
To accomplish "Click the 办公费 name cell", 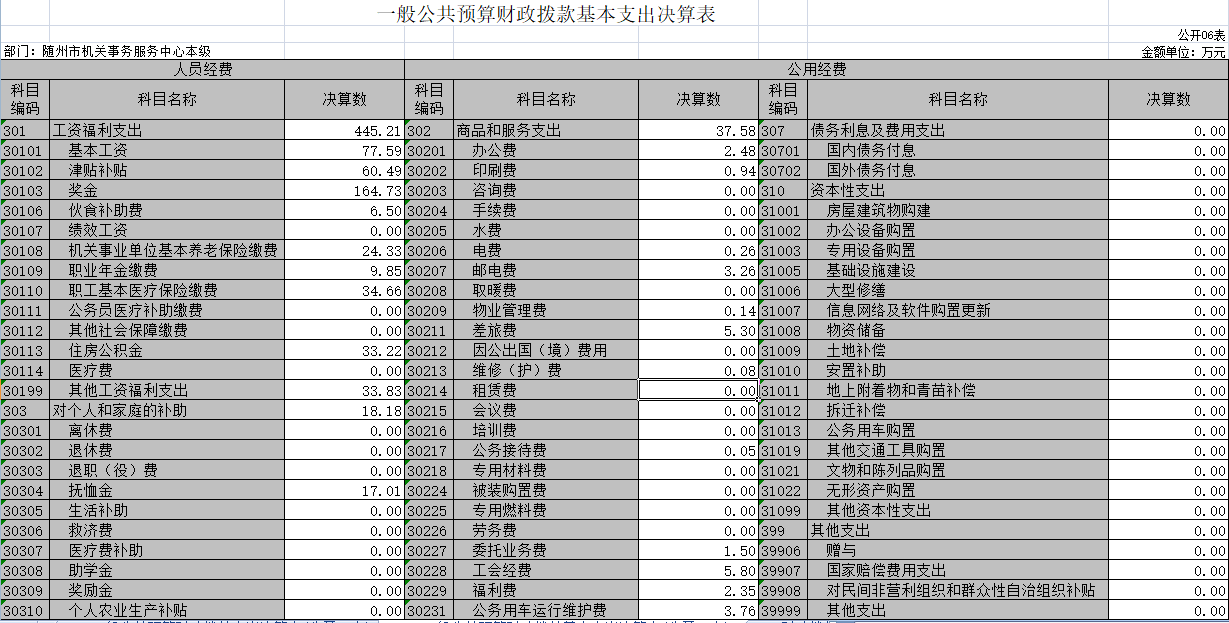I will (546, 151).
